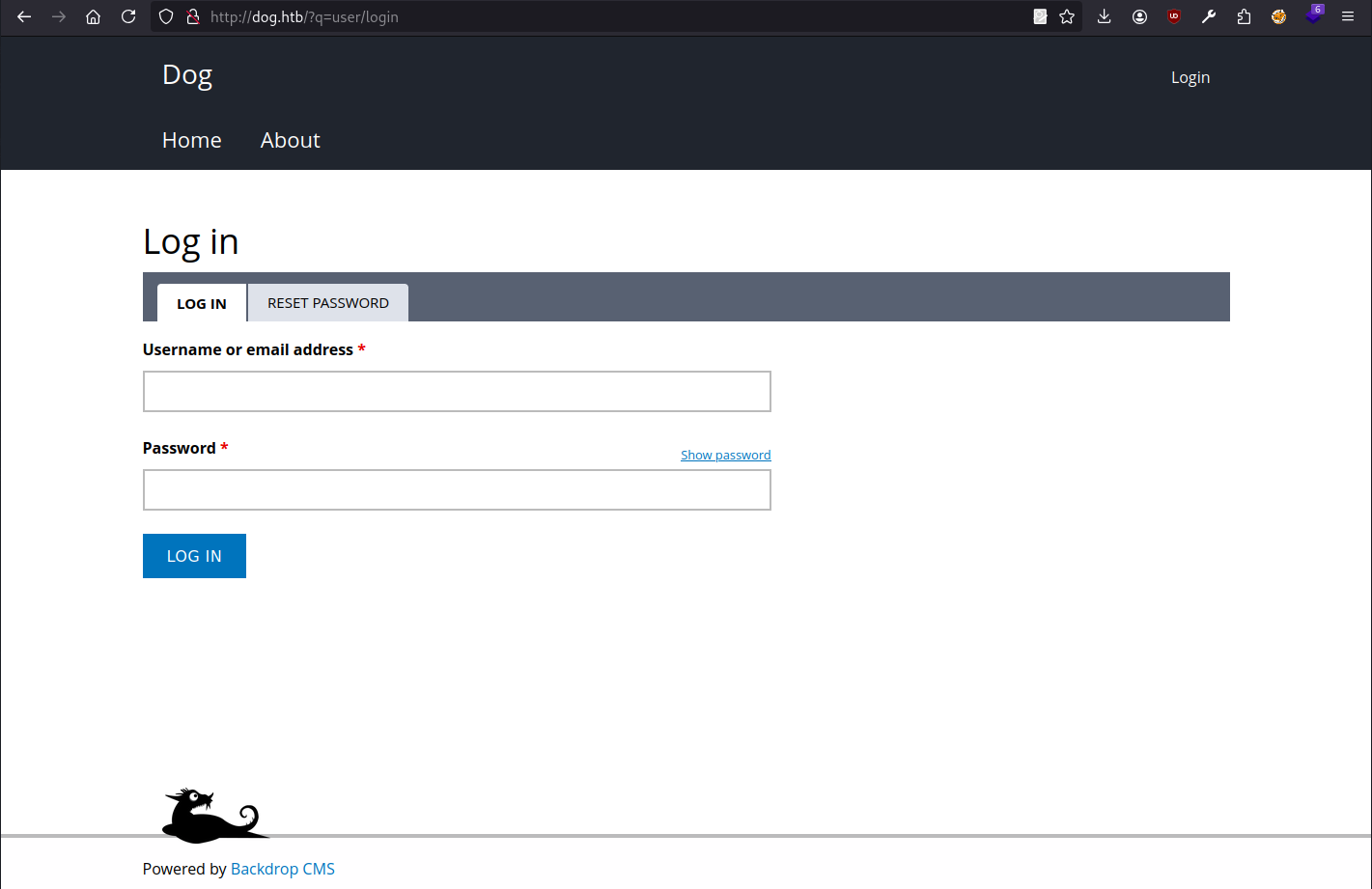Follow the Backdrop CMS link
The height and width of the screenshot is (889, 1372).
coord(283,869)
